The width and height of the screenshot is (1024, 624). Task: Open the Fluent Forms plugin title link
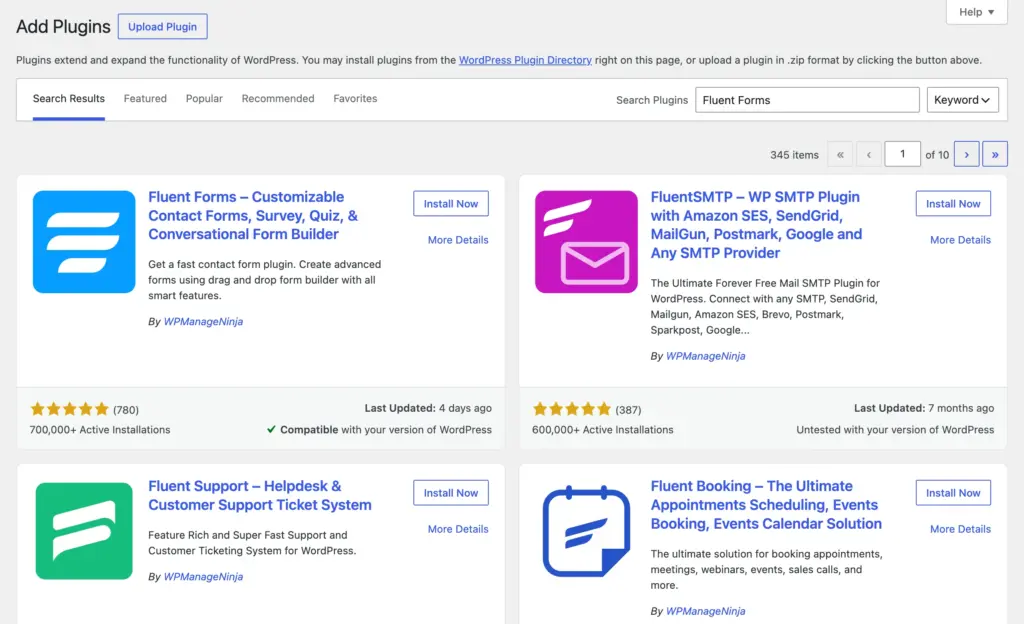pos(253,215)
